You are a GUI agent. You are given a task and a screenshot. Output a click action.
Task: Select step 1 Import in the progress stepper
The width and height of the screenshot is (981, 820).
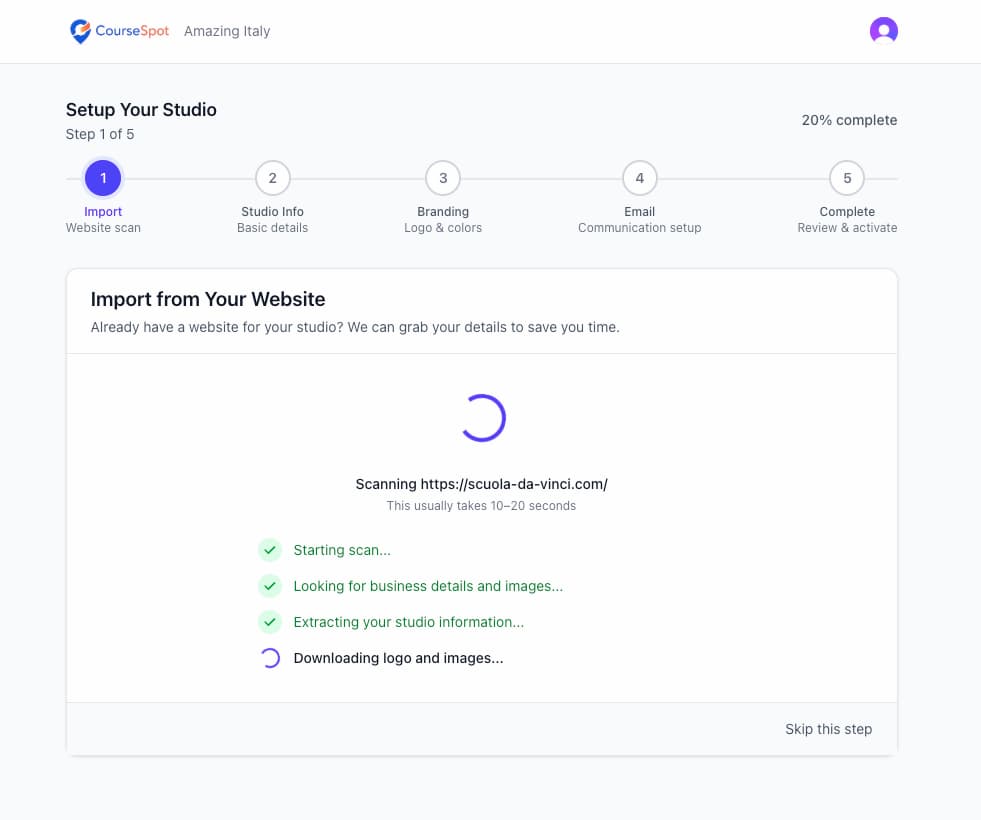[x=103, y=177]
